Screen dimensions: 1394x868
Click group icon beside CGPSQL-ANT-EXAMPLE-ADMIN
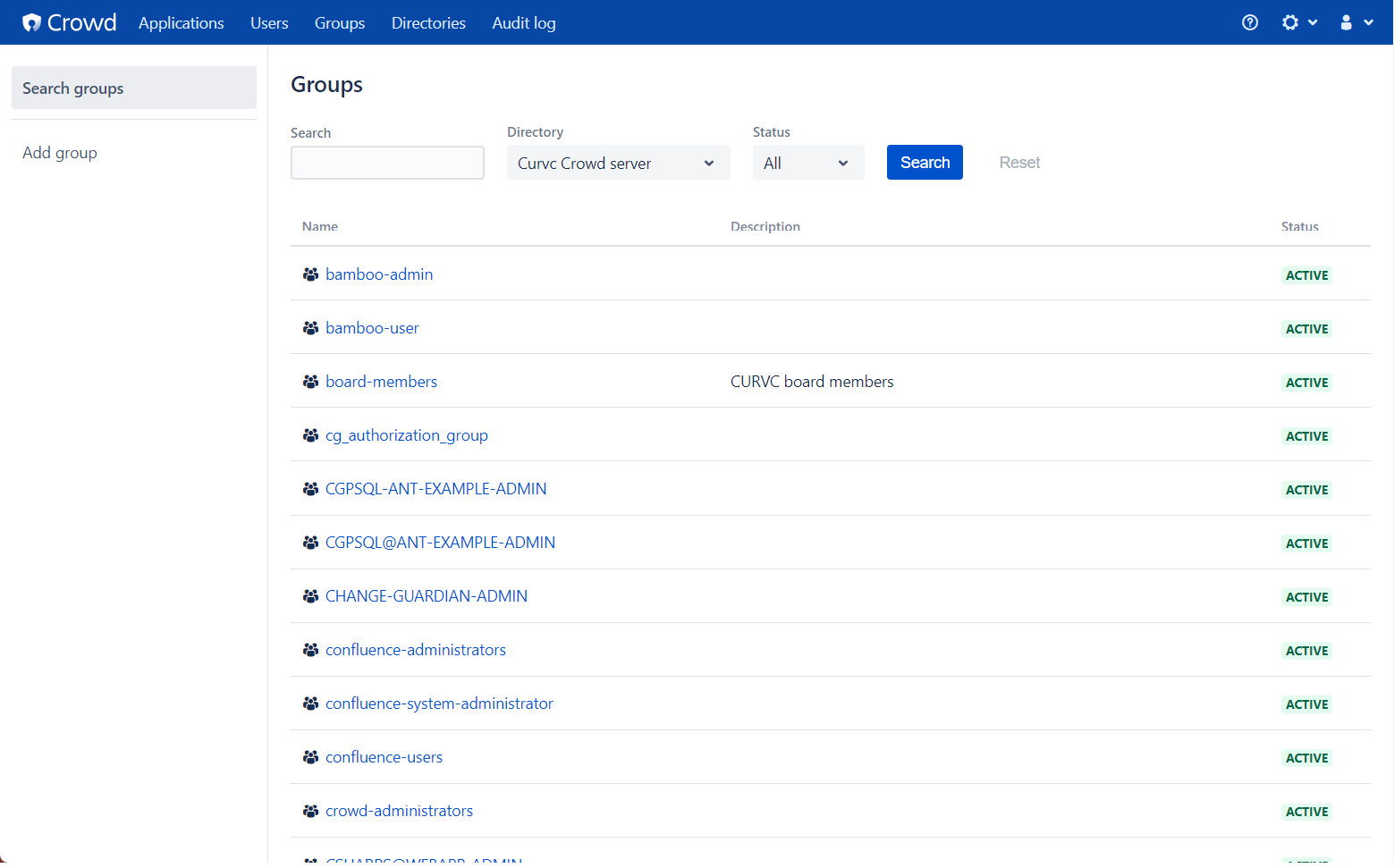pos(310,489)
